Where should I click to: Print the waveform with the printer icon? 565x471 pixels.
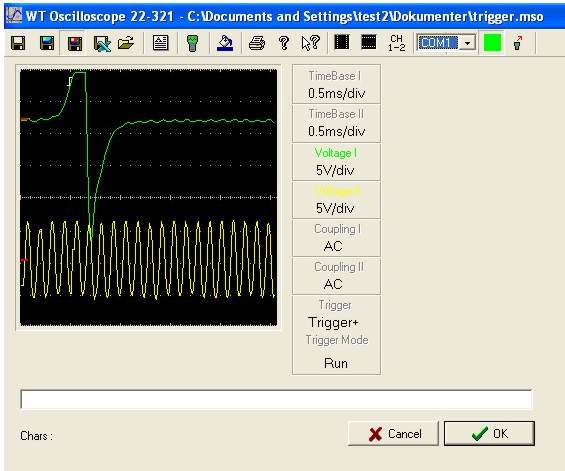pyautogui.click(x=257, y=43)
